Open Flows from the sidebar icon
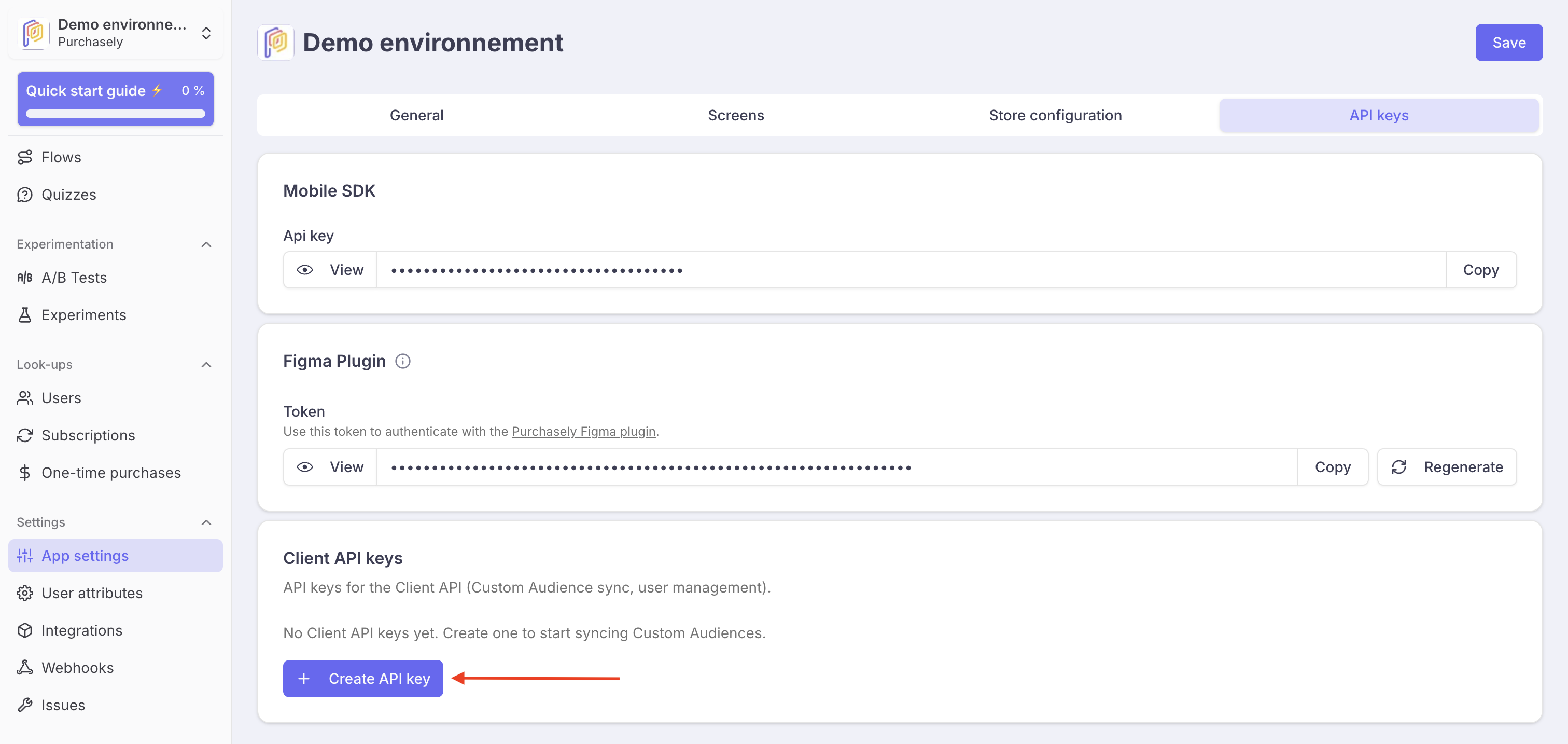 click(x=24, y=157)
